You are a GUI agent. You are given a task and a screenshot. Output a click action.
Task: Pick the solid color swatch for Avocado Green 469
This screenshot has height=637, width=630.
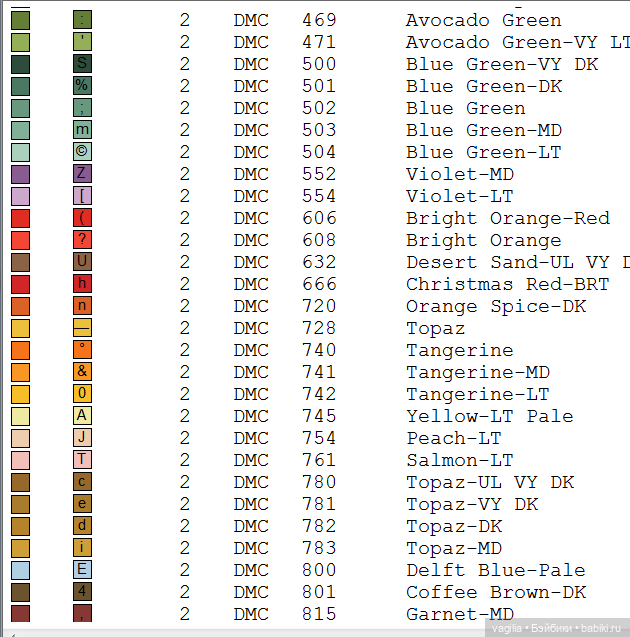(x=20, y=20)
